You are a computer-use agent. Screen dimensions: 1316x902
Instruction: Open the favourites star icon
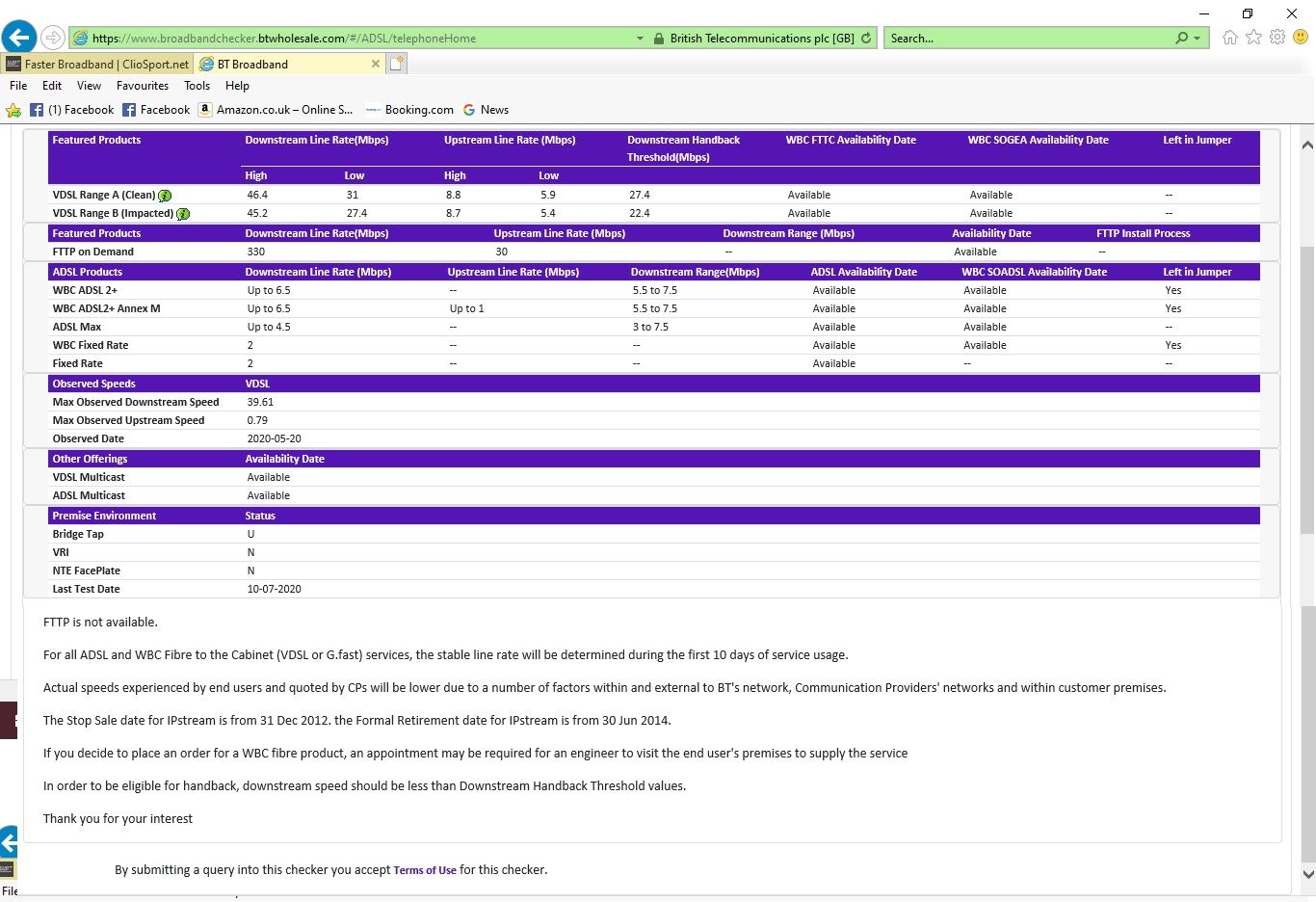pos(1253,38)
